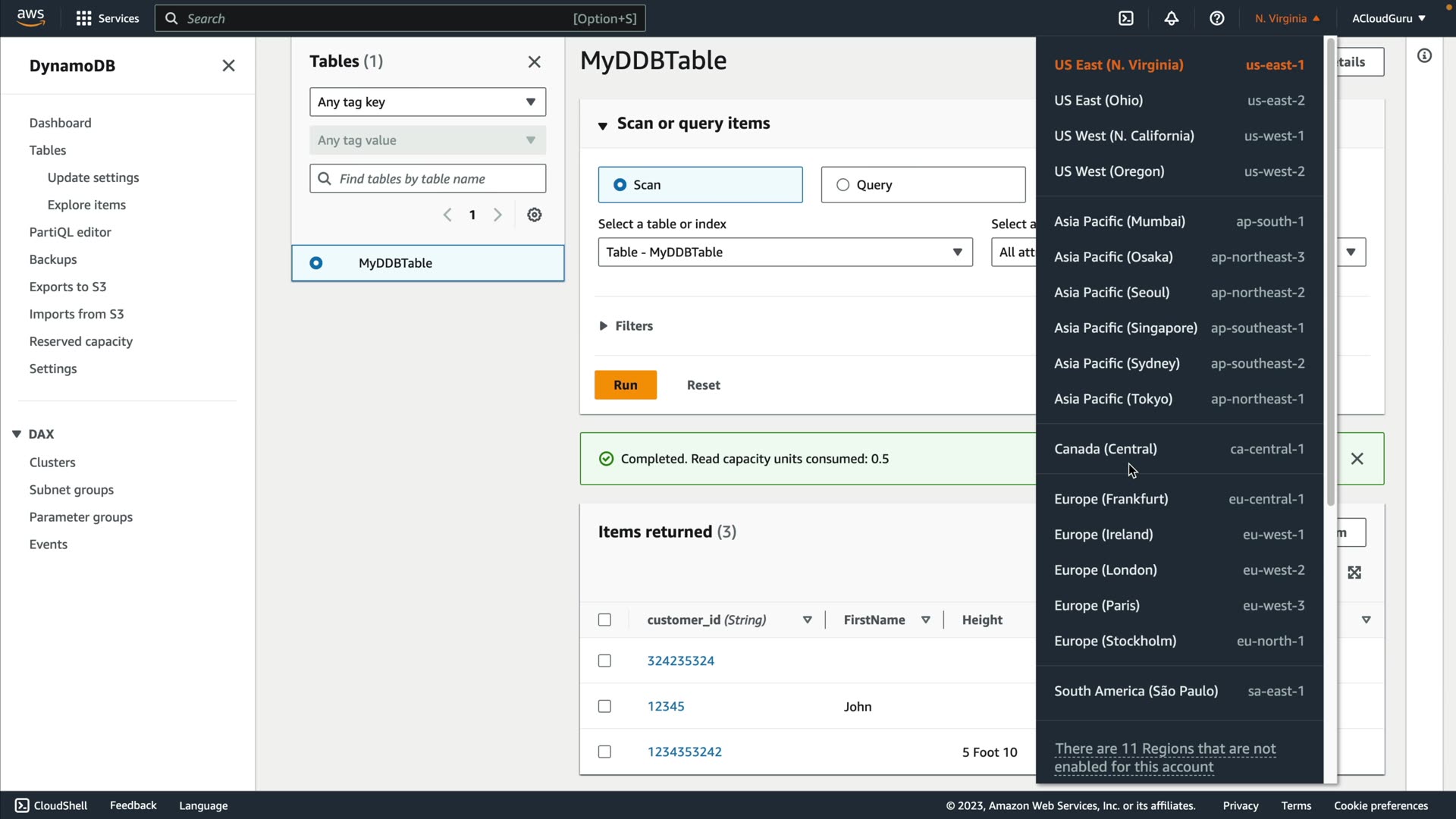Tick the select-all items checkbox
This screenshot has width=1456, height=819.
[x=604, y=620]
